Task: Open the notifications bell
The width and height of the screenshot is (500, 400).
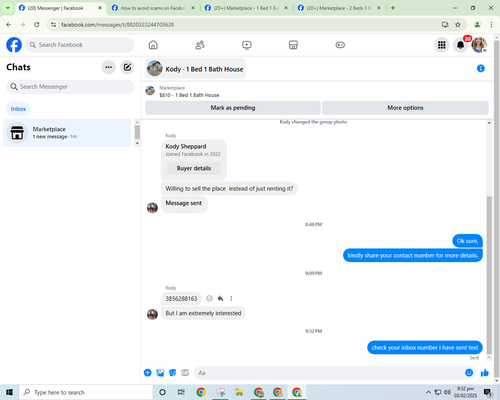Action: click(460, 45)
